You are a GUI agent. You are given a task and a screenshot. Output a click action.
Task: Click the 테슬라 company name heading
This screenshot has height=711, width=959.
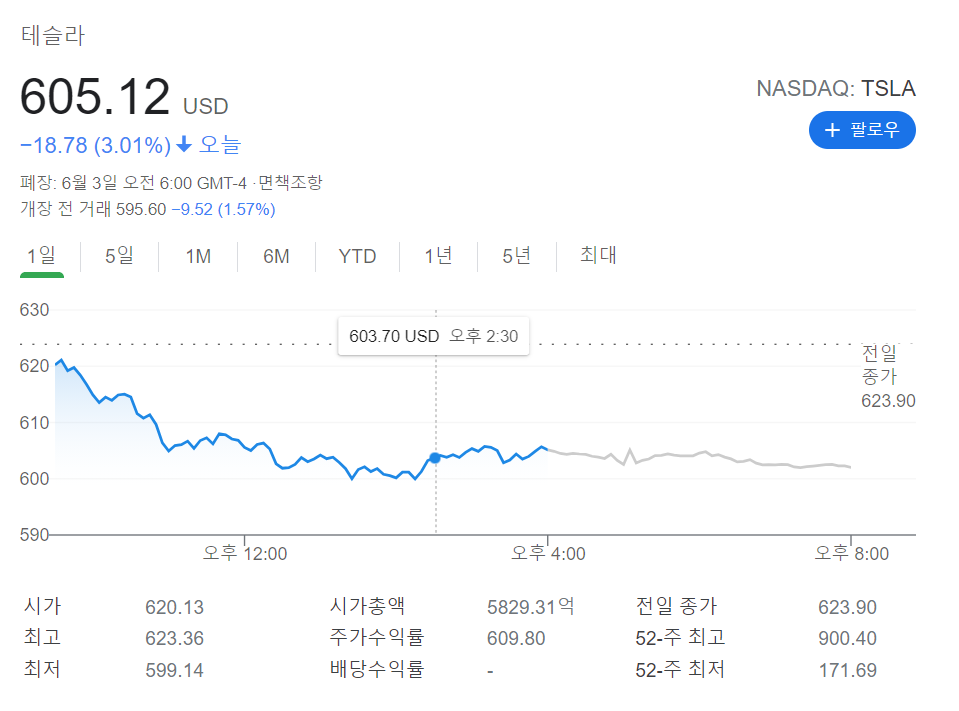point(53,35)
